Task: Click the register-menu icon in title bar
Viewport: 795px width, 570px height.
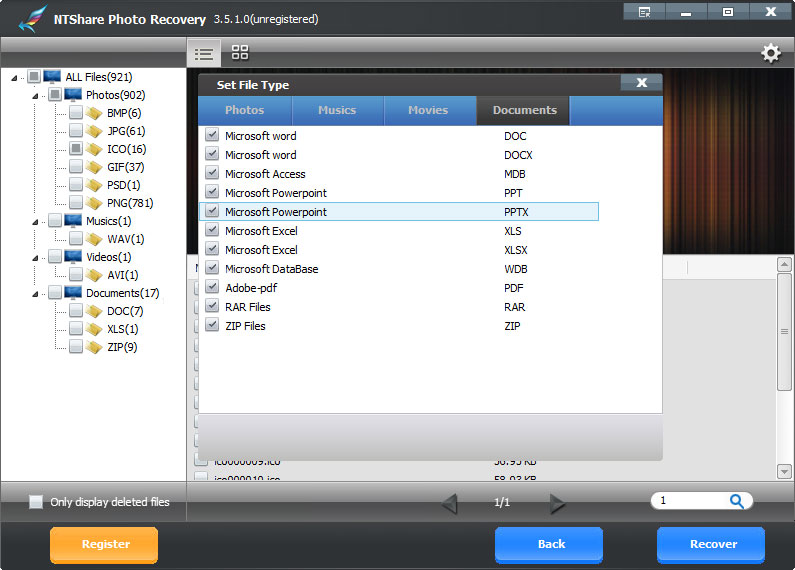Action: click(x=644, y=12)
